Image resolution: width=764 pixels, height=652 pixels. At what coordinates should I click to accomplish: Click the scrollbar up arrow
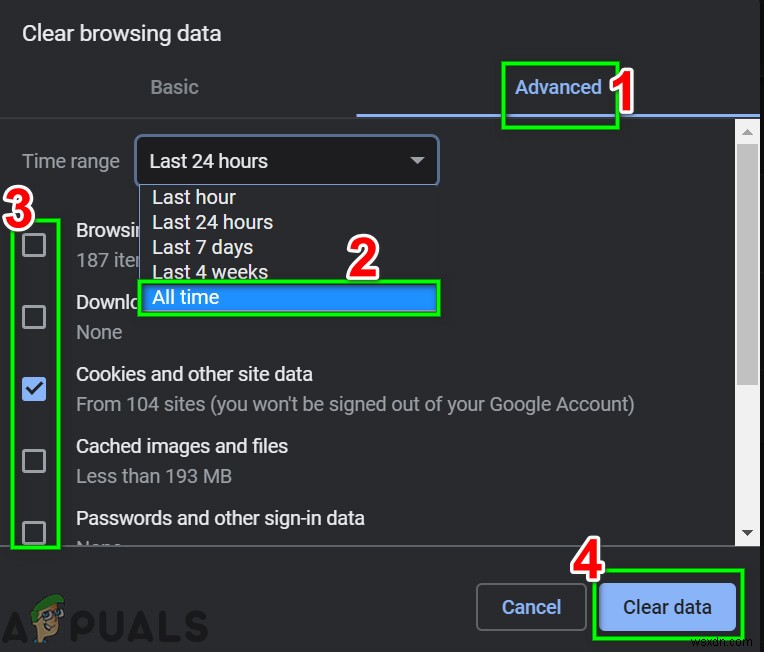click(x=747, y=130)
